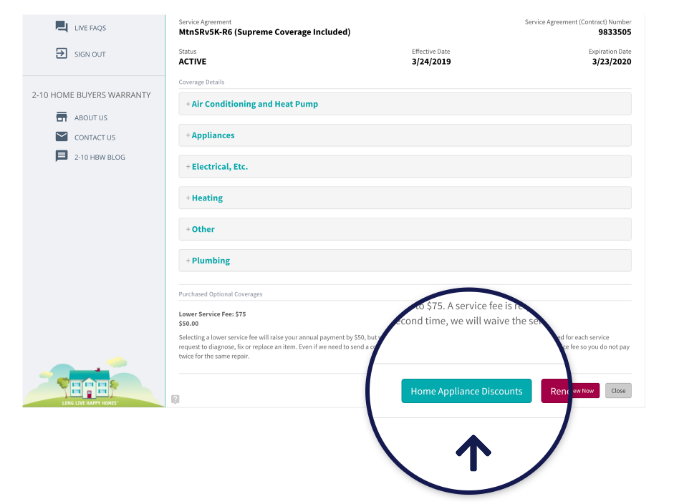
Task: Go to the 2-10 HBW Blog link
Action: [100, 157]
